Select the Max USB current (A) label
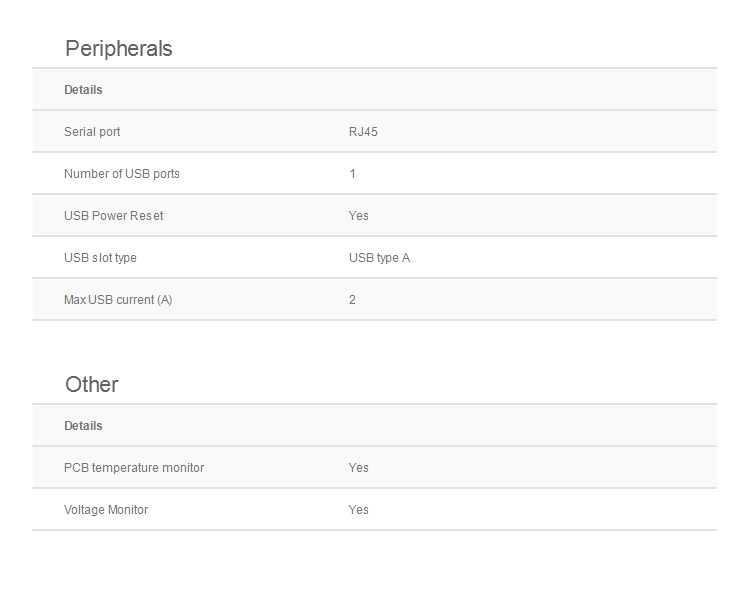The height and width of the screenshot is (600, 750). (118, 300)
